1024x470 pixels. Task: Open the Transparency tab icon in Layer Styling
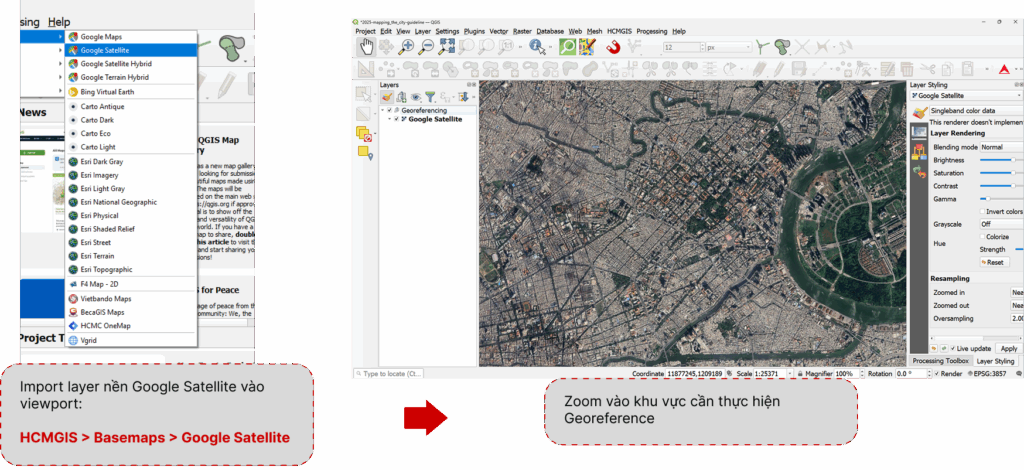pos(919,131)
